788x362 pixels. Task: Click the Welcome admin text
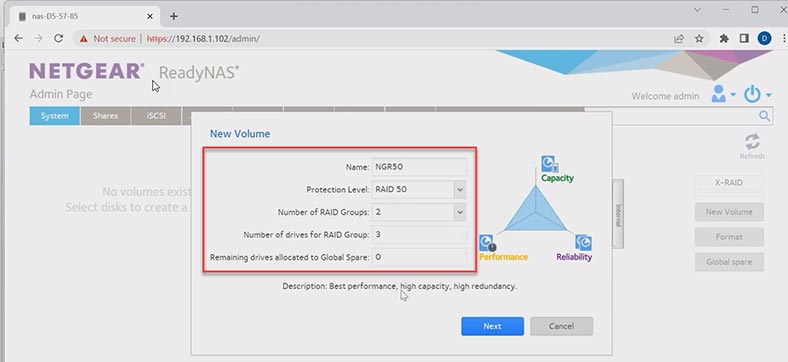coord(665,96)
